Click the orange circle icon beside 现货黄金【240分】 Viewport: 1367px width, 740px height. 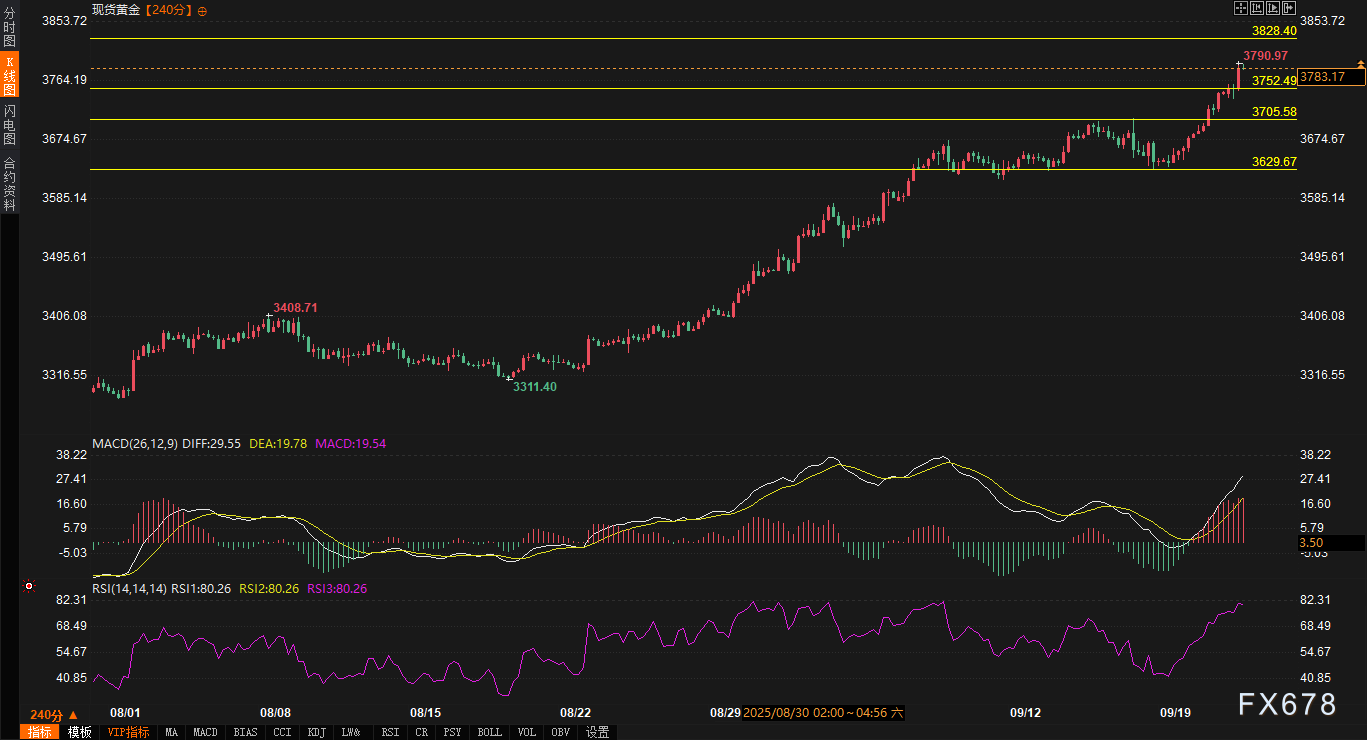click(x=203, y=11)
